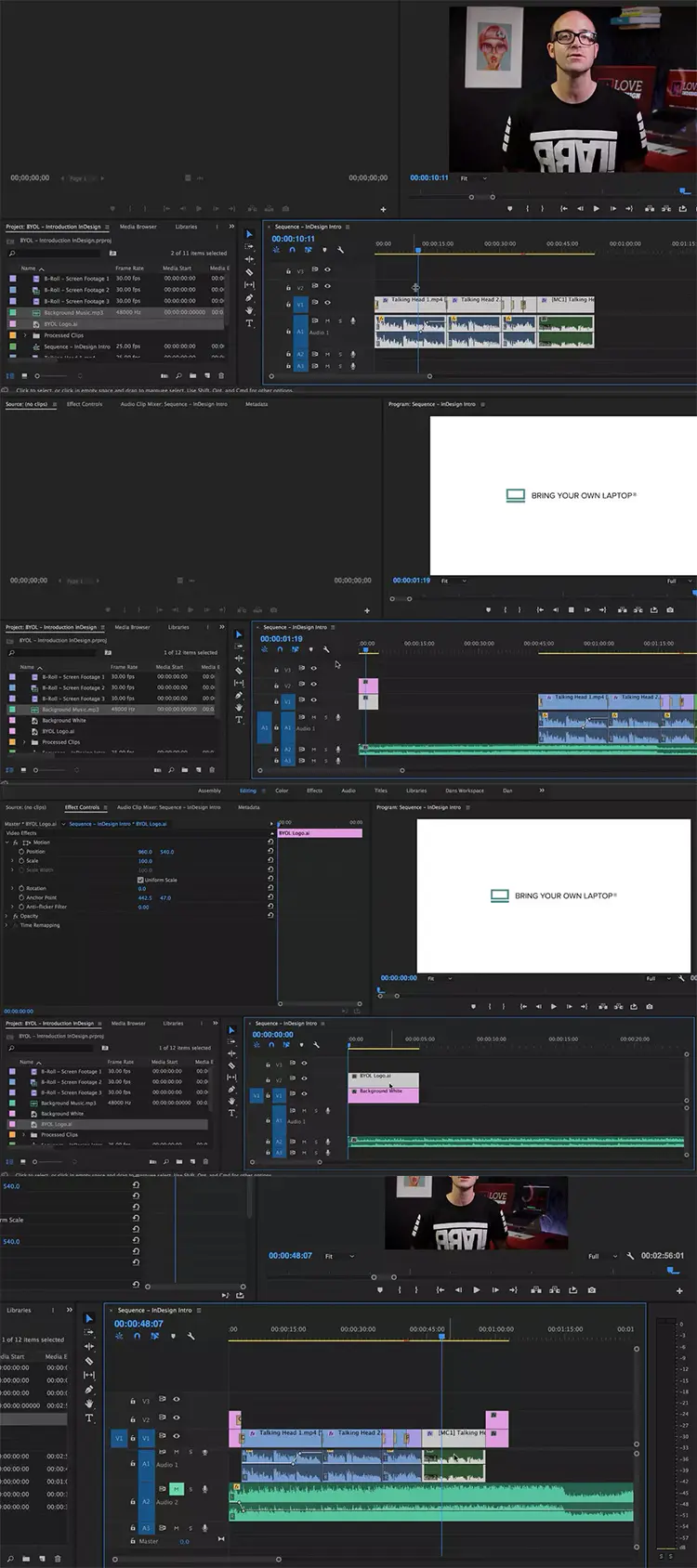Reset the Position parameter in Effect Controls

pos(270,852)
